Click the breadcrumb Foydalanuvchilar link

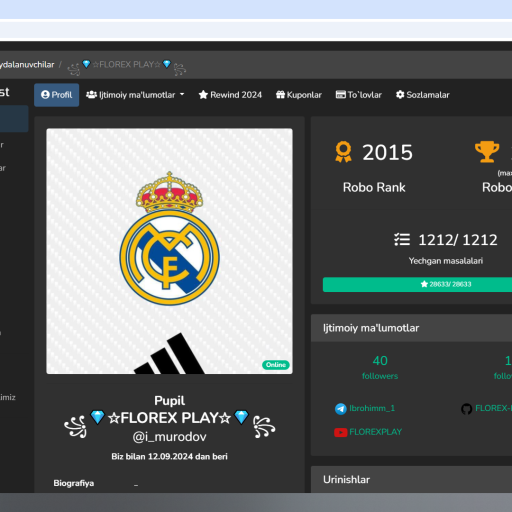pos(27,65)
